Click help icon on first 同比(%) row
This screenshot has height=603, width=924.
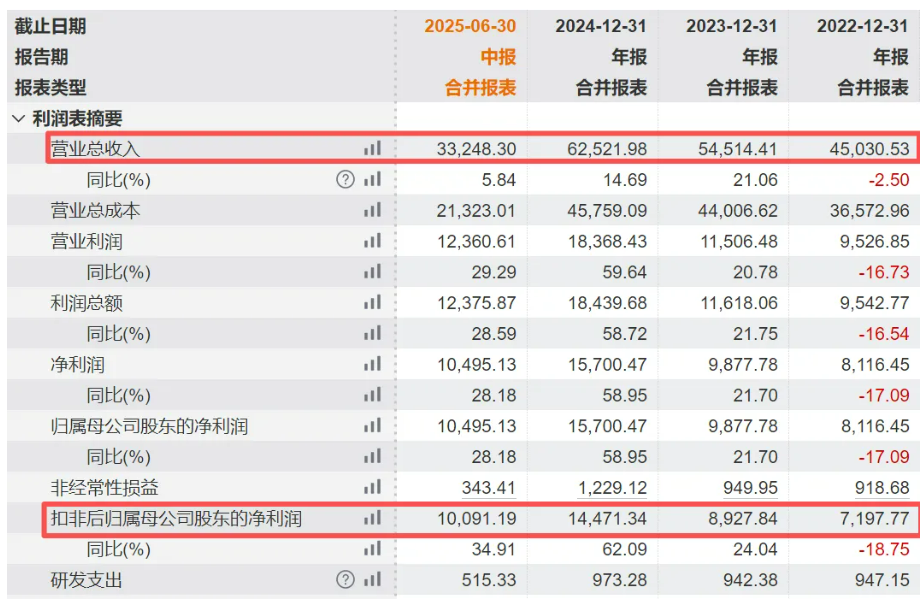346,180
